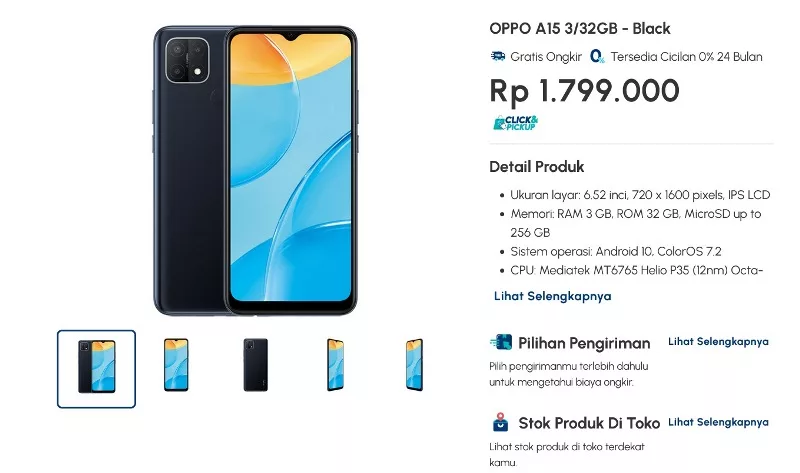The image size is (800, 473).
Task: Click the Stok Produk Di Toko location icon
Action: tap(501, 422)
